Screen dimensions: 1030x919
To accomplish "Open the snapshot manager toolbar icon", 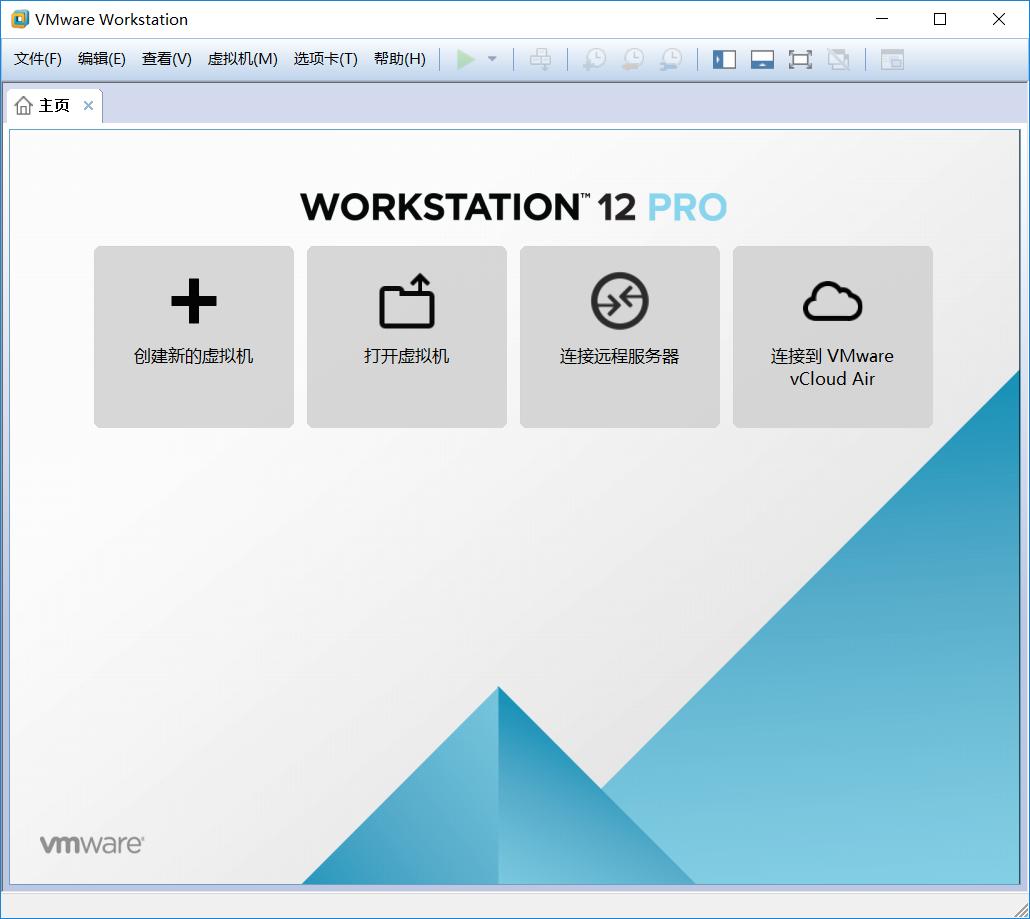I will (671, 59).
